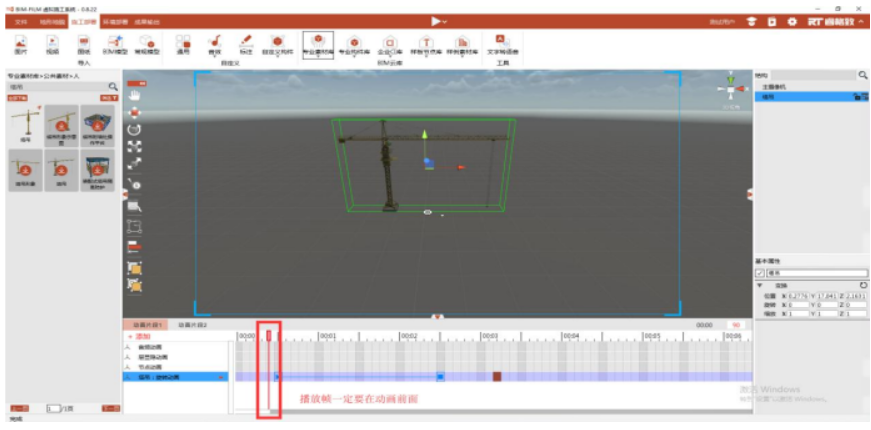
Task: Switch to the 施工部署 tab
Action: [x=83, y=22]
